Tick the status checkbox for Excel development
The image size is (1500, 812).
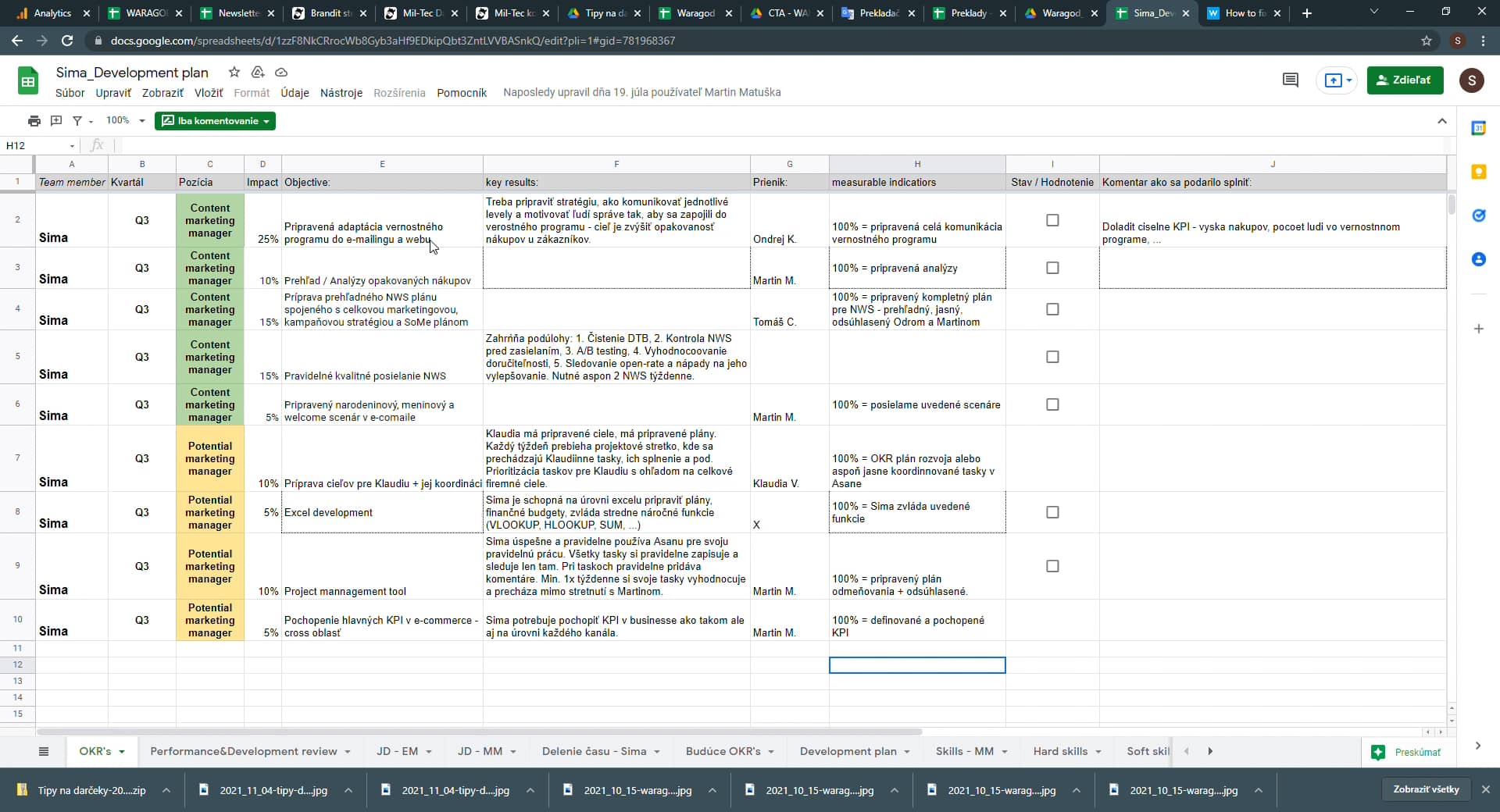pyautogui.click(x=1052, y=512)
